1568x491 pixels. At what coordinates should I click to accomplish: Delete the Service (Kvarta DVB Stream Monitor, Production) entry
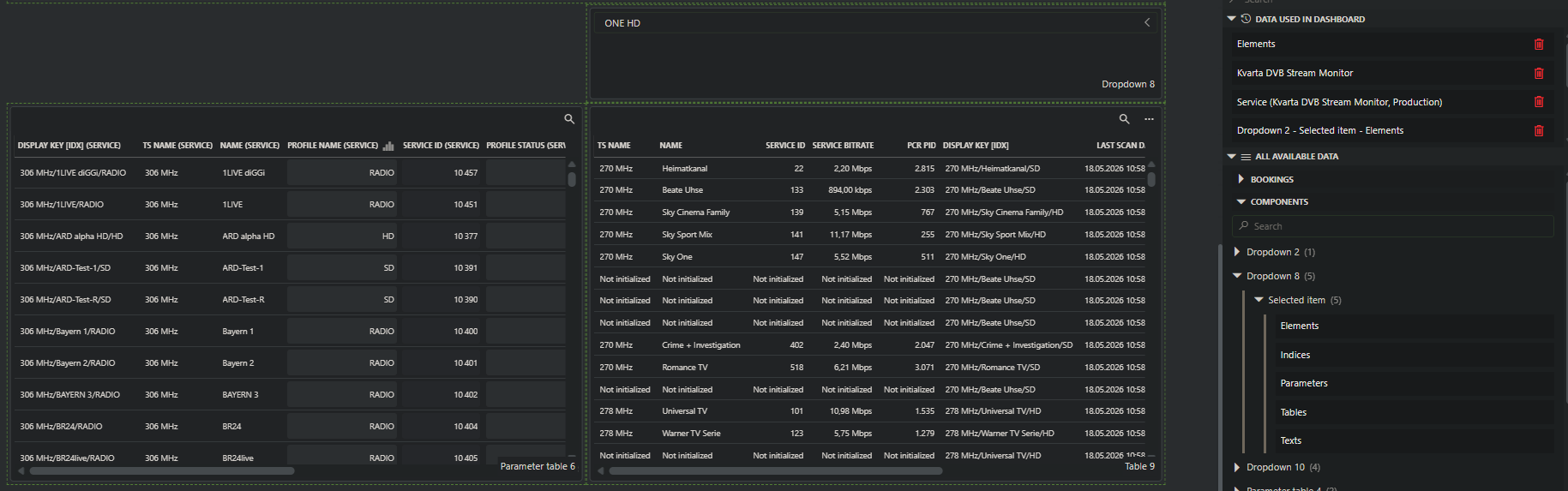(x=1538, y=102)
